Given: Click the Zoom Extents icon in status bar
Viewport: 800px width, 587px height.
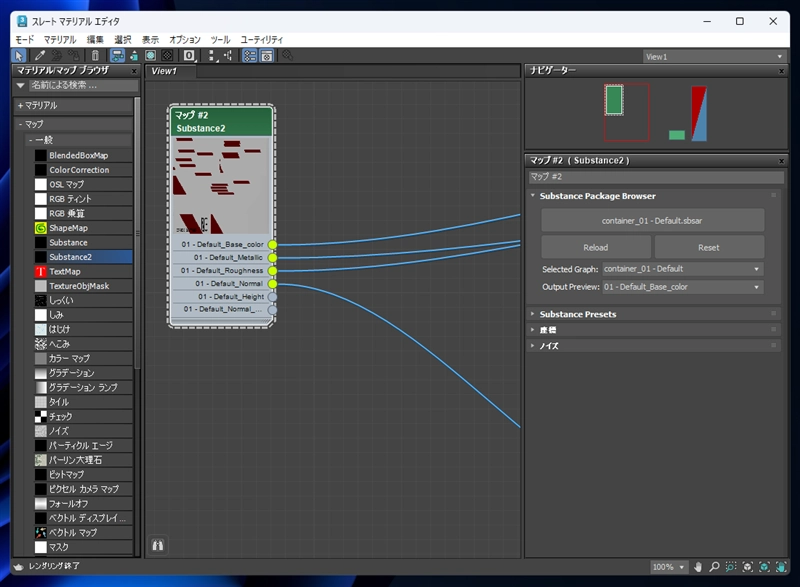Looking at the screenshot, I should [x=748, y=567].
